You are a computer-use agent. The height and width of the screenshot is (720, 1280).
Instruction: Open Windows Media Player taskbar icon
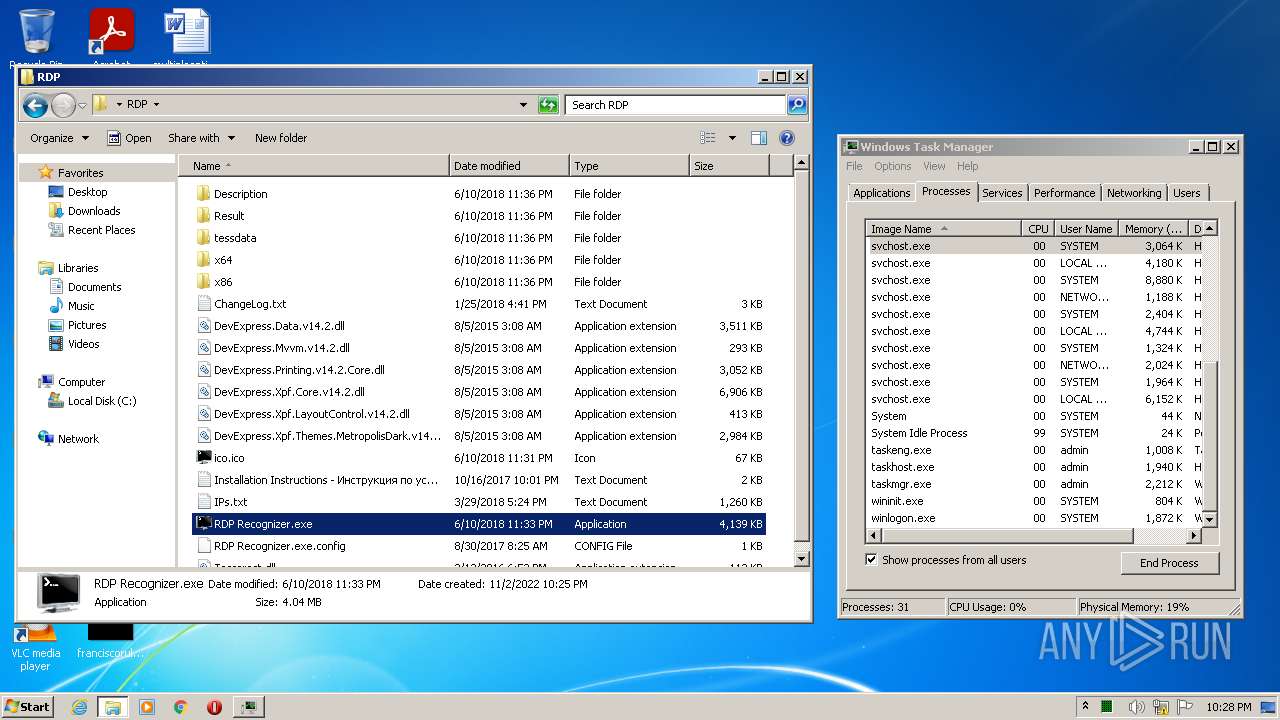(147, 707)
